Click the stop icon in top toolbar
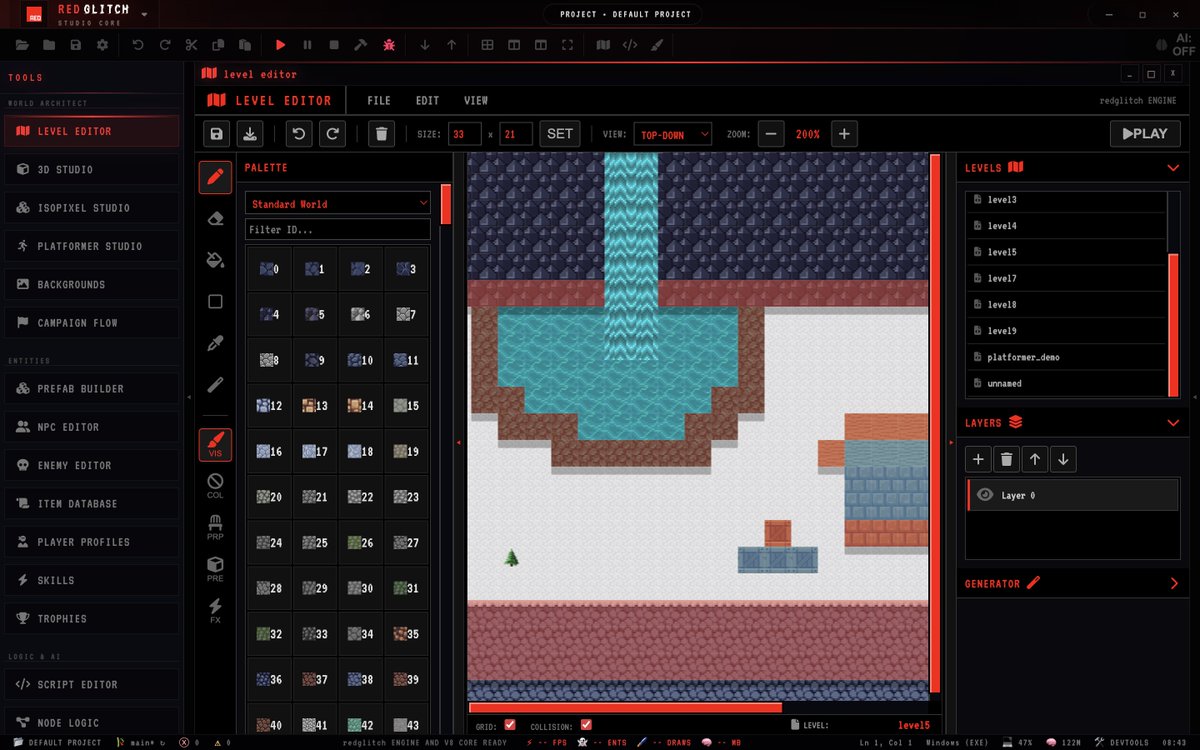Image resolution: width=1200 pixels, height=750 pixels. [334, 45]
